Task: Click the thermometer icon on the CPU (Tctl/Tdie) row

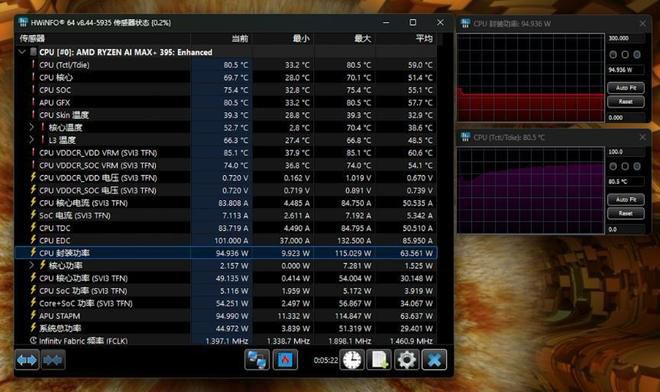Action: [33, 65]
